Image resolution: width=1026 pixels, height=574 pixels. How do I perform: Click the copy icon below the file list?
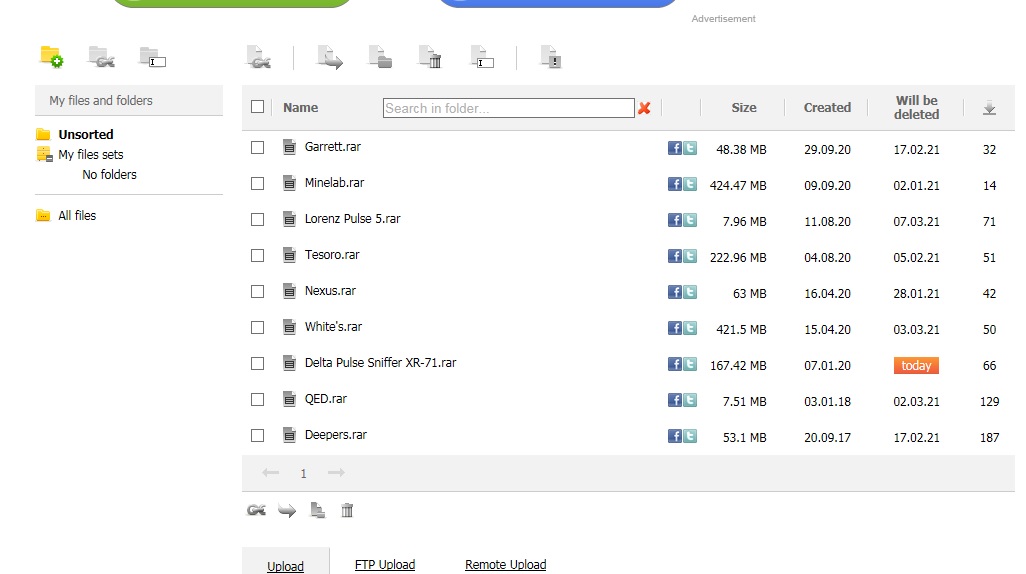tap(317, 511)
